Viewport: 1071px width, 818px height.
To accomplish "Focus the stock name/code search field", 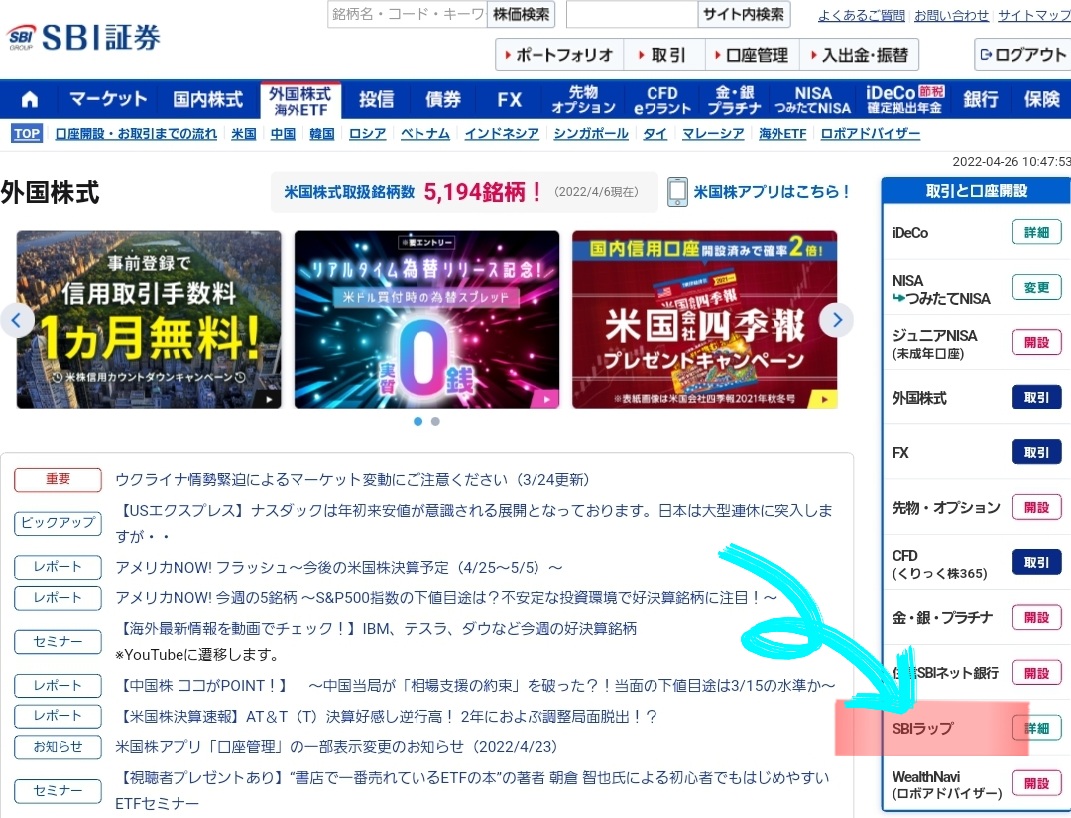I will point(407,14).
